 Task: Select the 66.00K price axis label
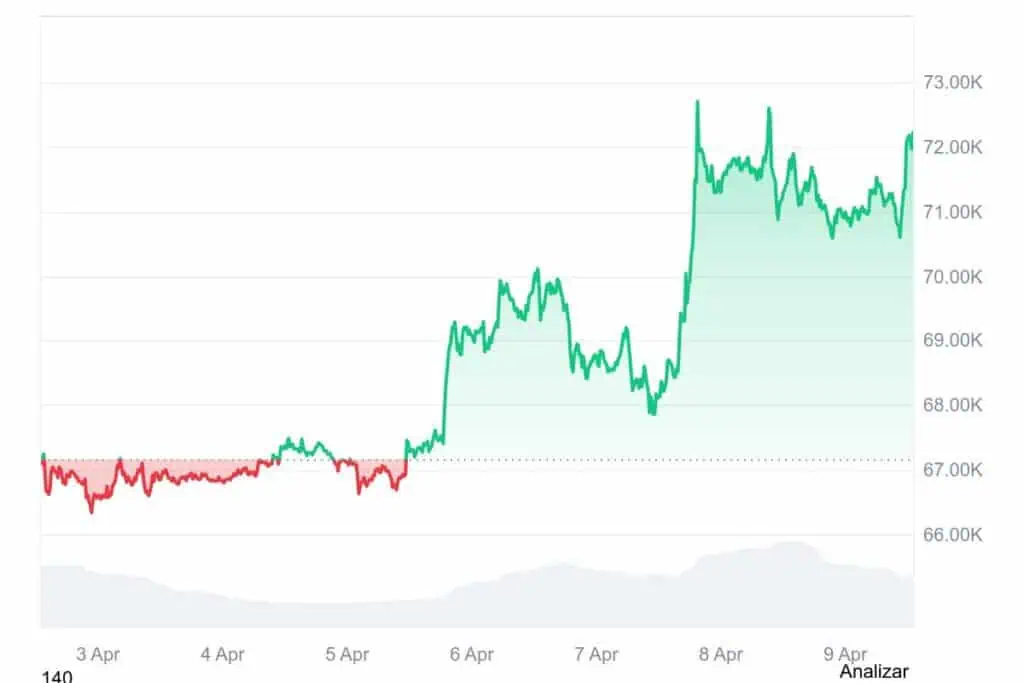[x=953, y=534]
